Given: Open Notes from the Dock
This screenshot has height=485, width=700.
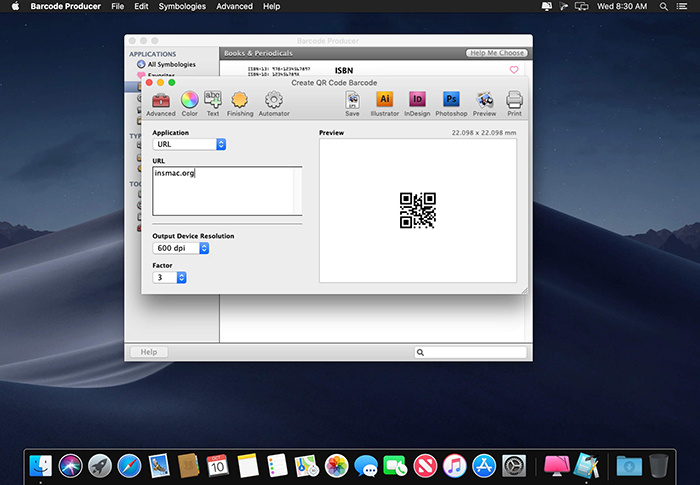Looking at the screenshot, I should 248,466.
